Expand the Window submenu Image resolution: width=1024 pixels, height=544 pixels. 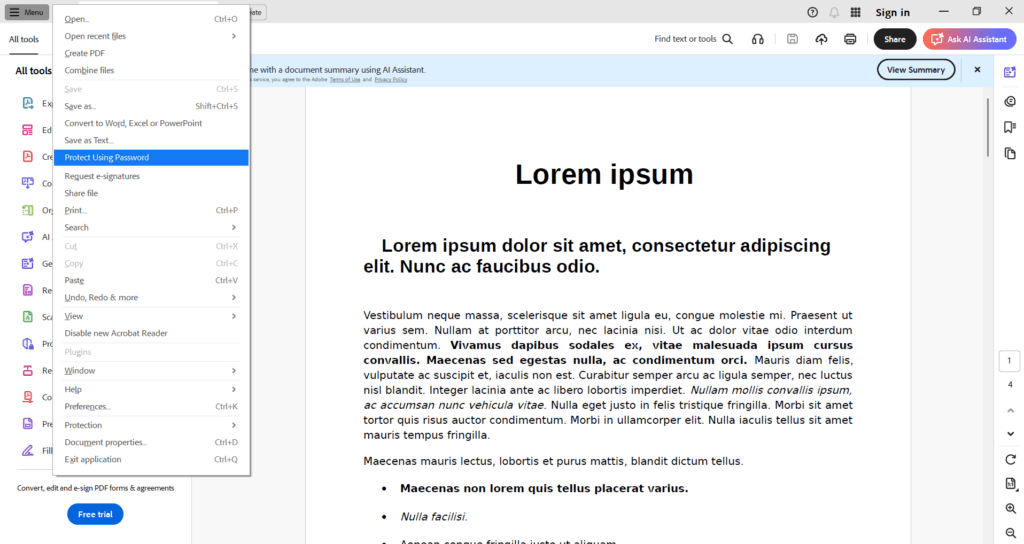pos(151,370)
